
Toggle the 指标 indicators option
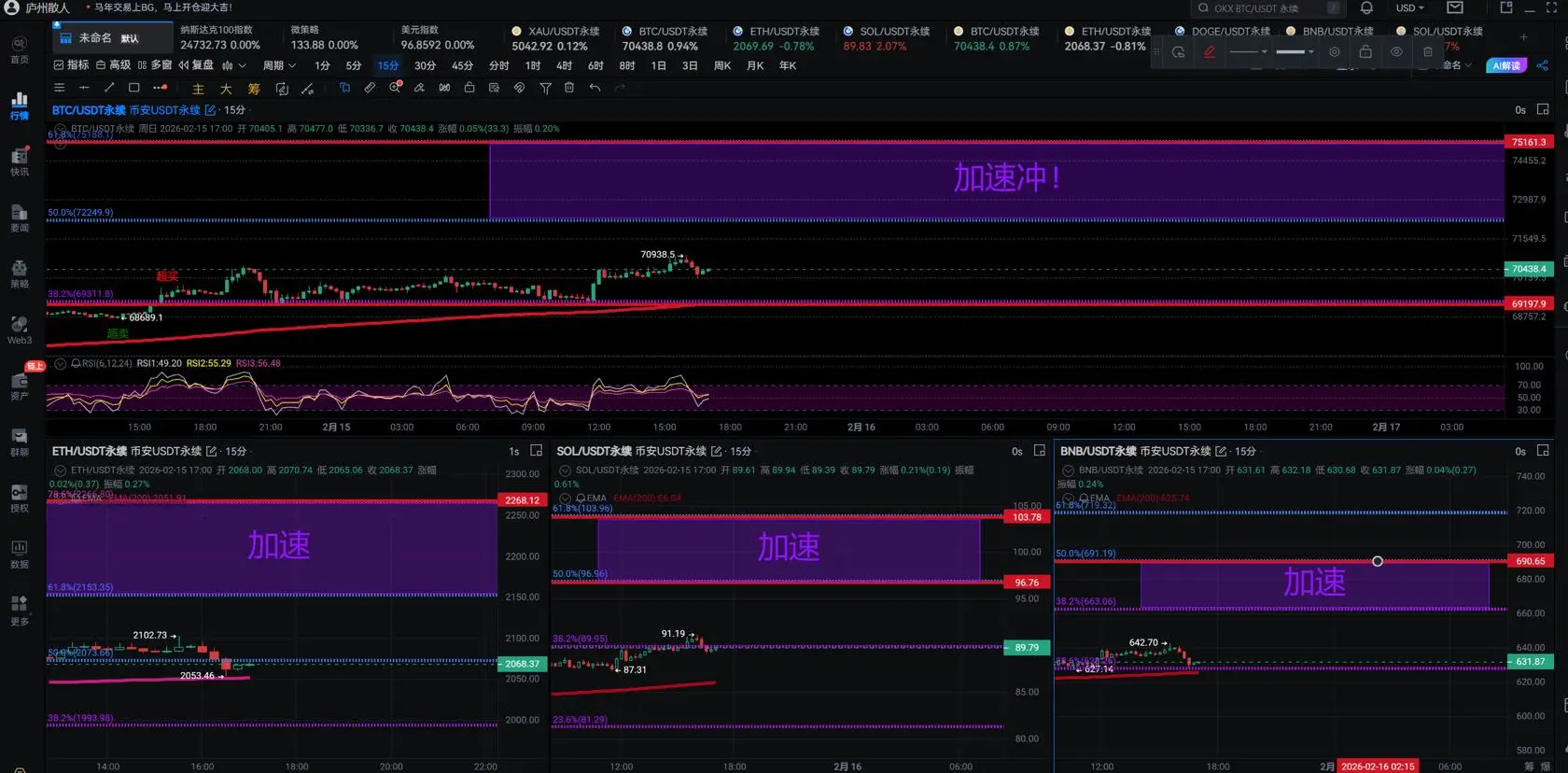[71, 65]
